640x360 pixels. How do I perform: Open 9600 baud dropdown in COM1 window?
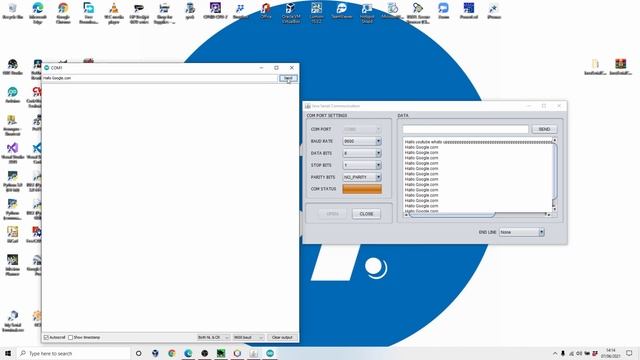click(248, 338)
